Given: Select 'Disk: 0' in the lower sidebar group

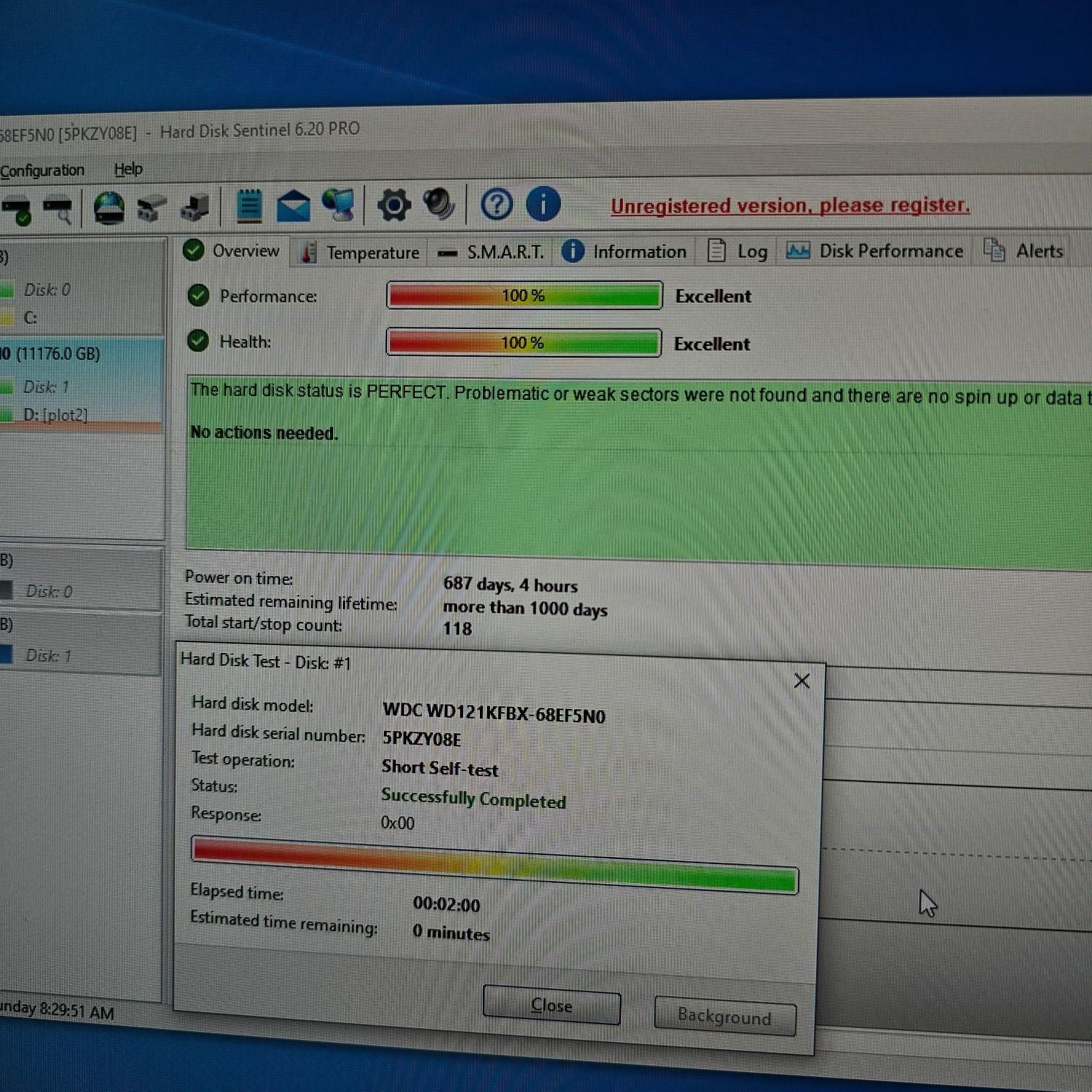Looking at the screenshot, I should coord(49,591).
